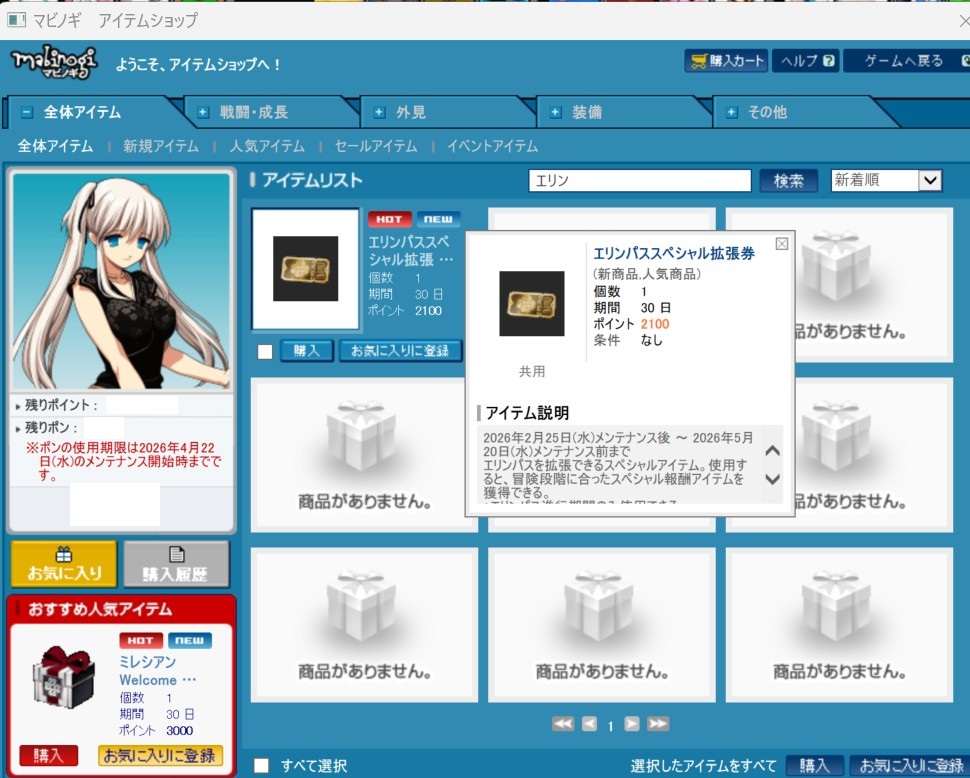Click the エリンパス ticket item thumbnail
The width and height of the screenshot is (970, 778).
305,269
